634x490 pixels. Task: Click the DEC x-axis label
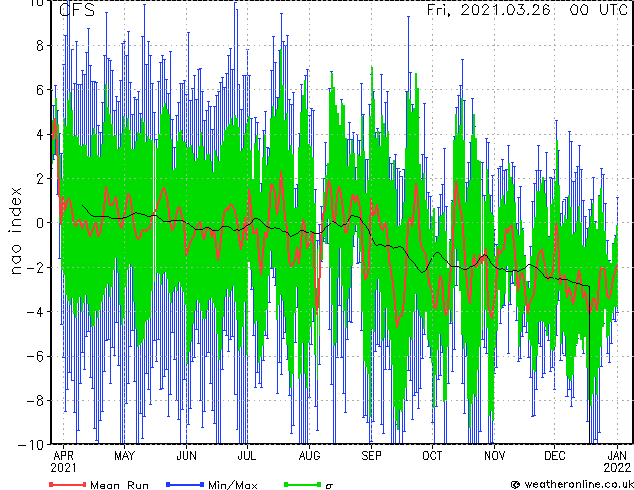point(555,456)
